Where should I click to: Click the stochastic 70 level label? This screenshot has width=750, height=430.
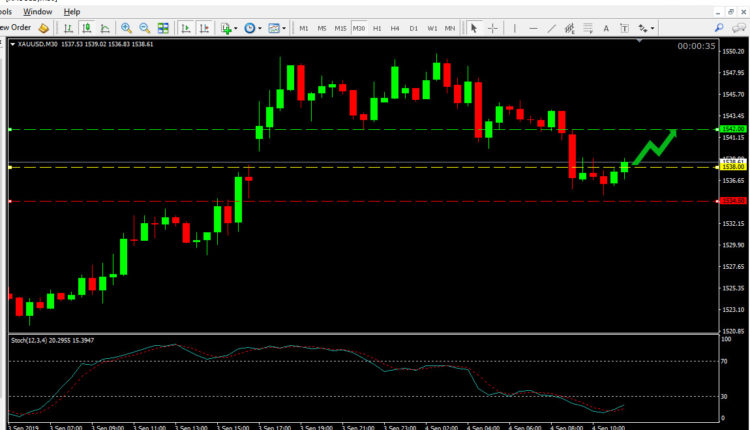click(x=725, y=361)
